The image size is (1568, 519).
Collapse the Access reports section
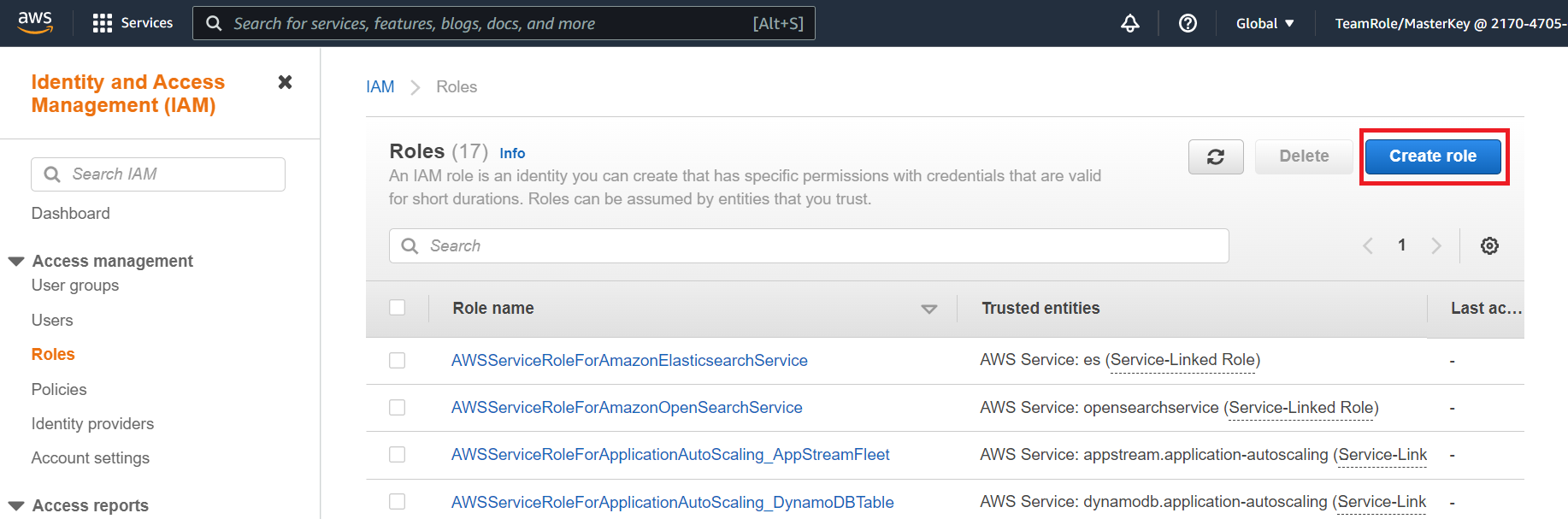click(x=16, y=505)
